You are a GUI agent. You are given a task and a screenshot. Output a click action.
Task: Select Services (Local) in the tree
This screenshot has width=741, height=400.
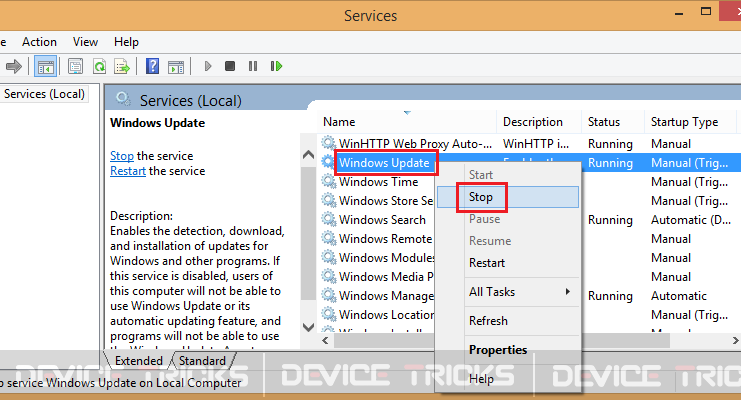pyautogui.click(x=44, y=94)
